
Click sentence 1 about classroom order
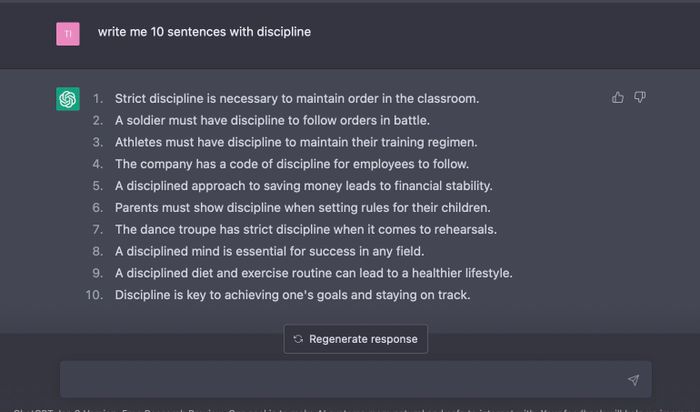(x=297, y=99)
